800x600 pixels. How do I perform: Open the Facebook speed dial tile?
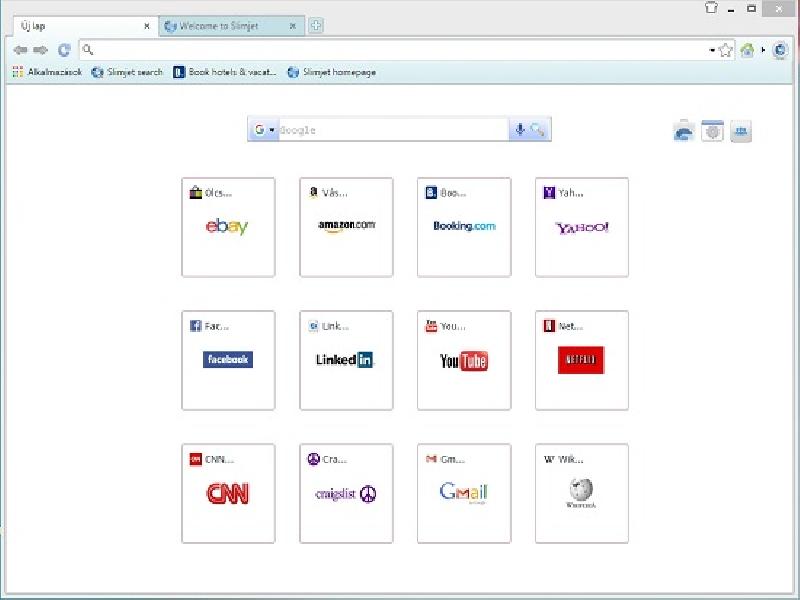tap(228, 360)
